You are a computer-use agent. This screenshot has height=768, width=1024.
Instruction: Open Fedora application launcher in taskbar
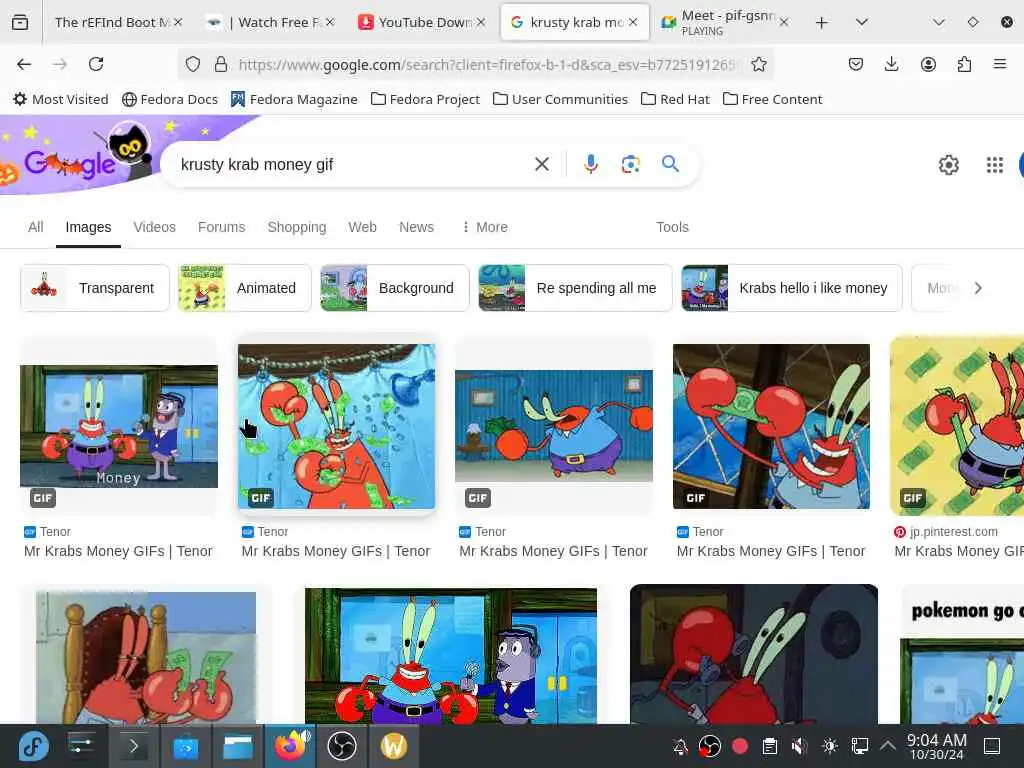[33, 746]
